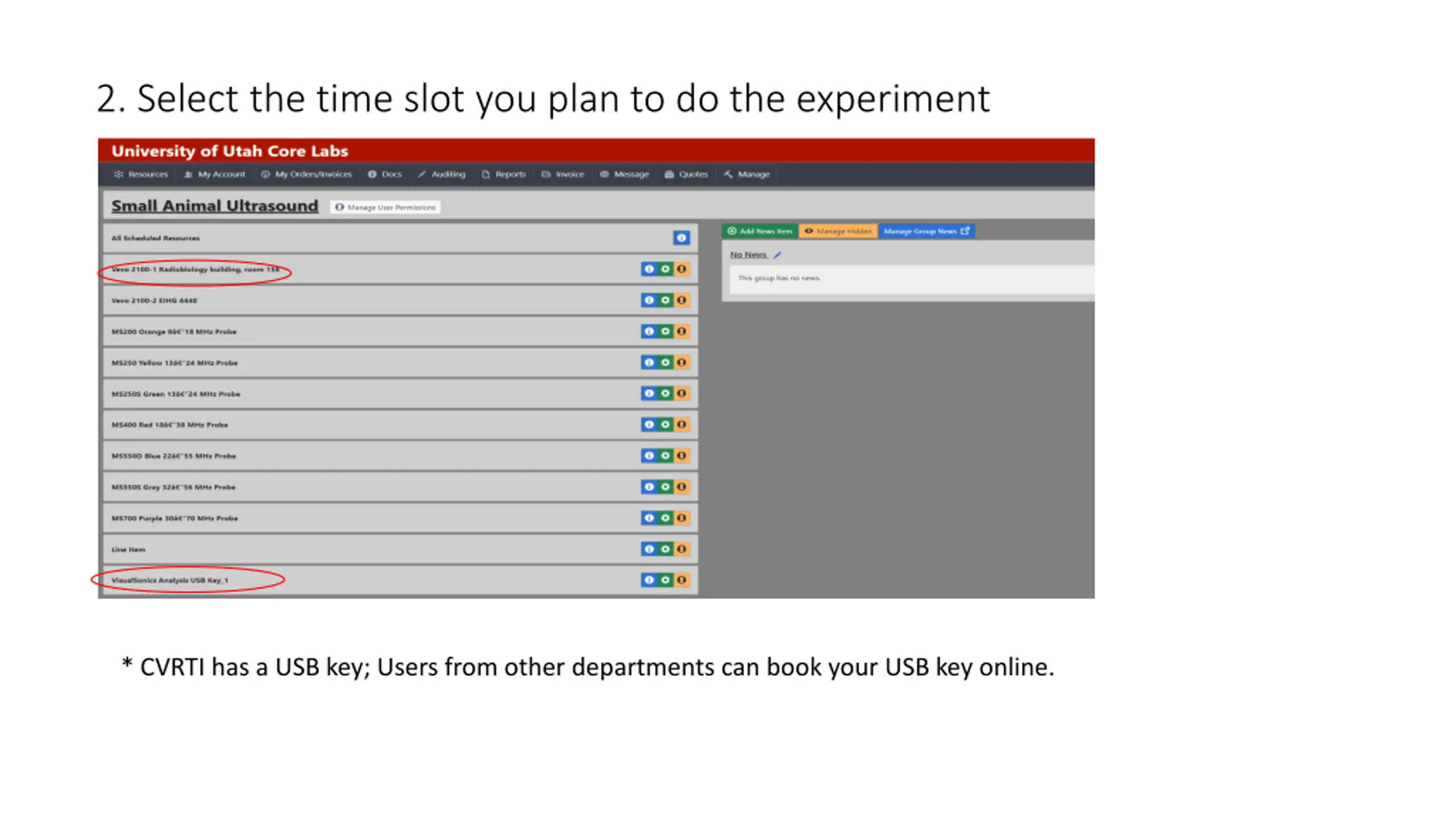Open the Docs menu
The image size is (1456, 819).
(385, 174)
